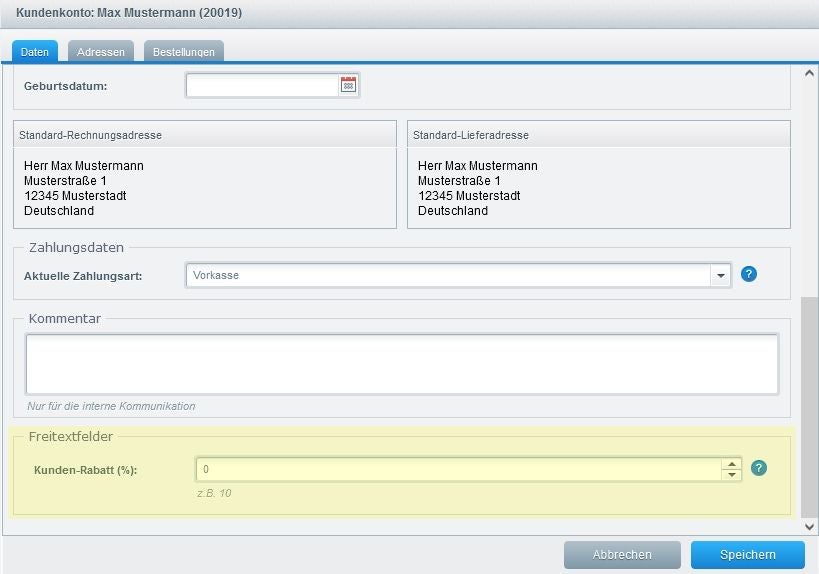Click the Aktuelle Zahlungsart label

pos(83,276)
